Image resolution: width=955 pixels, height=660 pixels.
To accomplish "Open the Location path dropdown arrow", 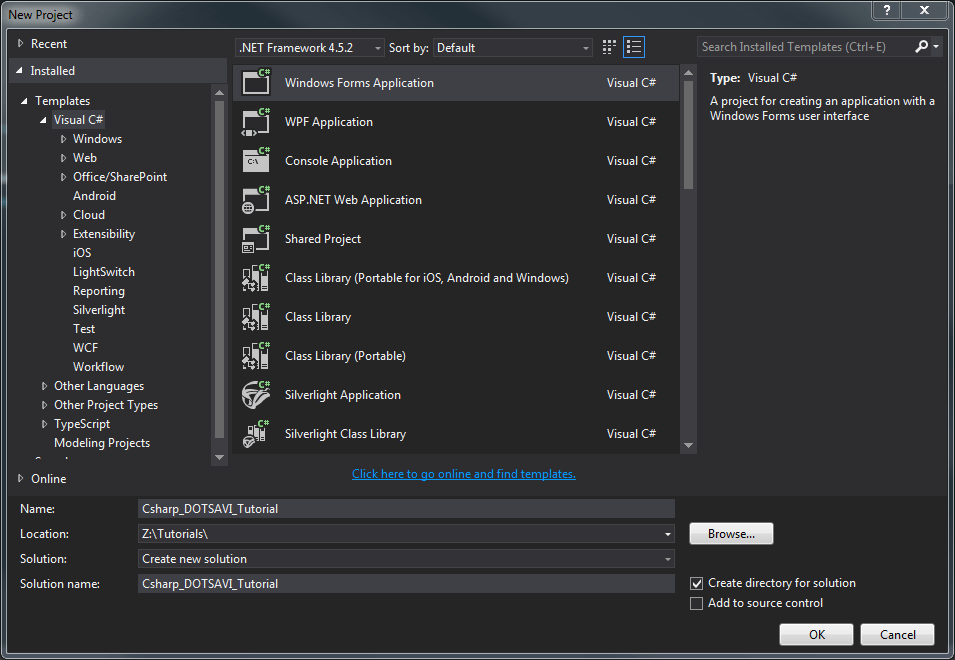I will [668, 534].
